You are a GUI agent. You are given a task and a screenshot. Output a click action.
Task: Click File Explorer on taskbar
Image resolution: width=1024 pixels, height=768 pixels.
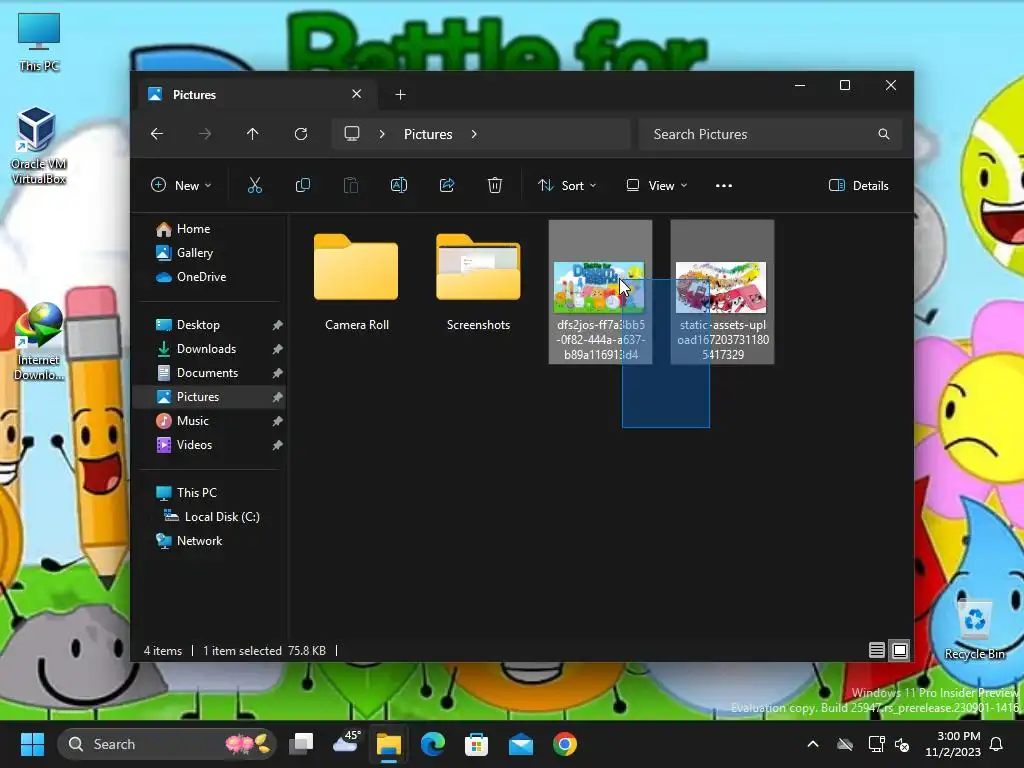coord(389,744)
